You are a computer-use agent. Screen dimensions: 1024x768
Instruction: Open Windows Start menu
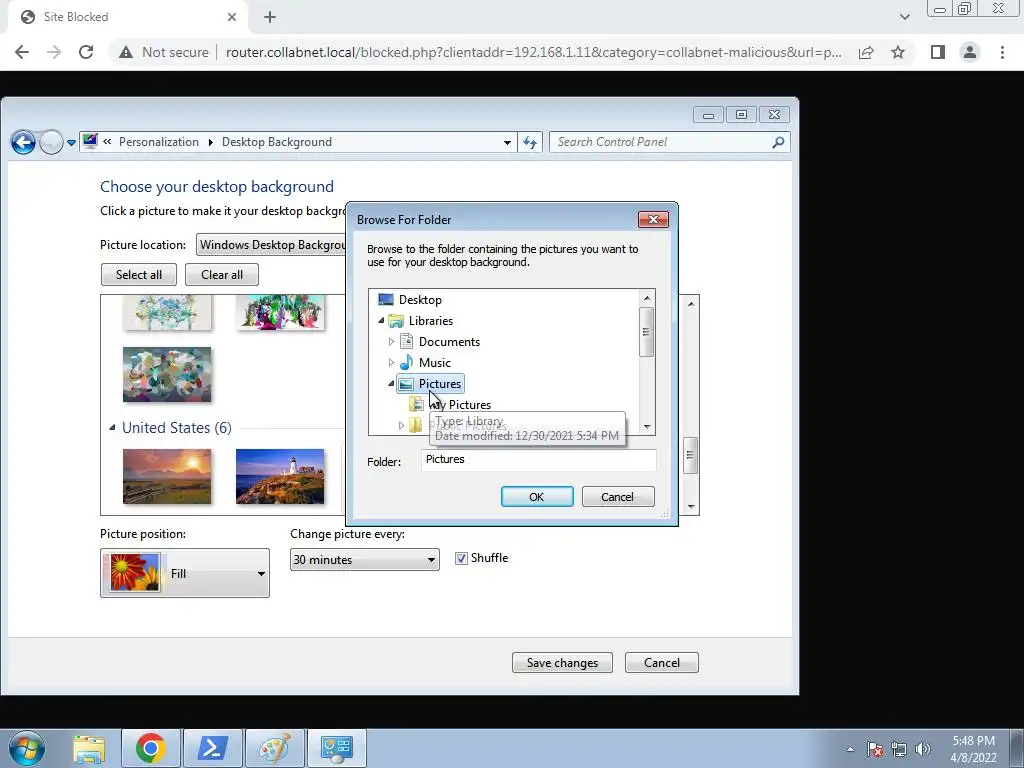tap(26, 748)
